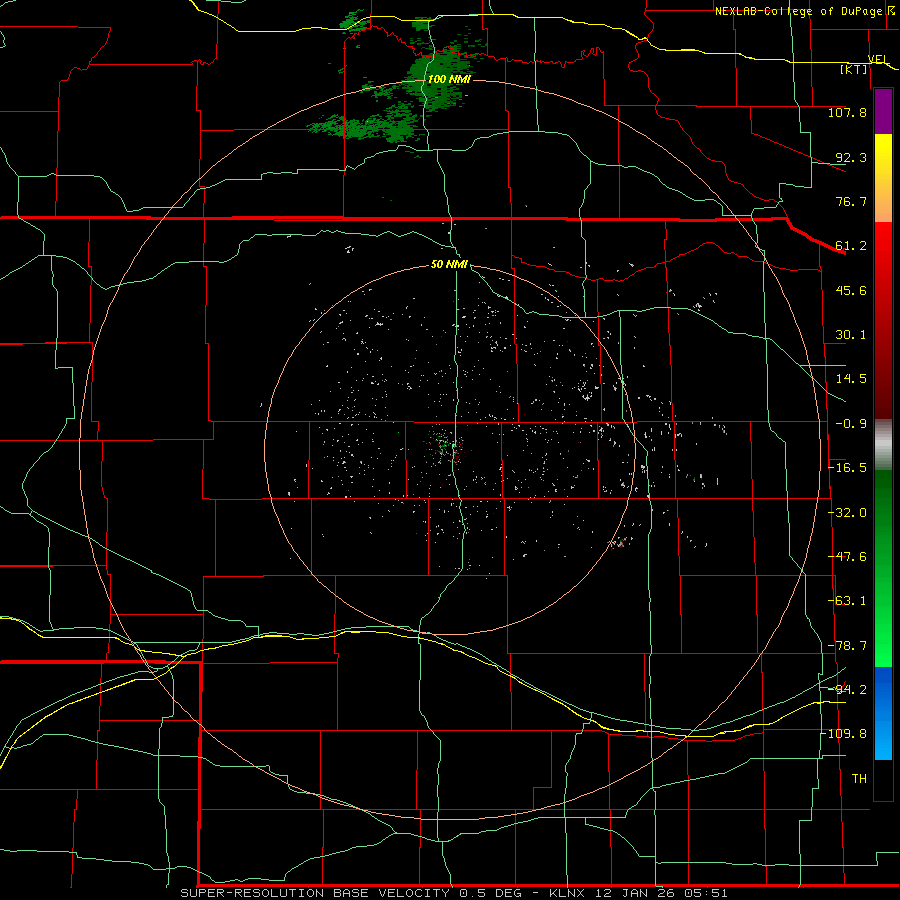Click the TH label on the legend

(859, 779)
